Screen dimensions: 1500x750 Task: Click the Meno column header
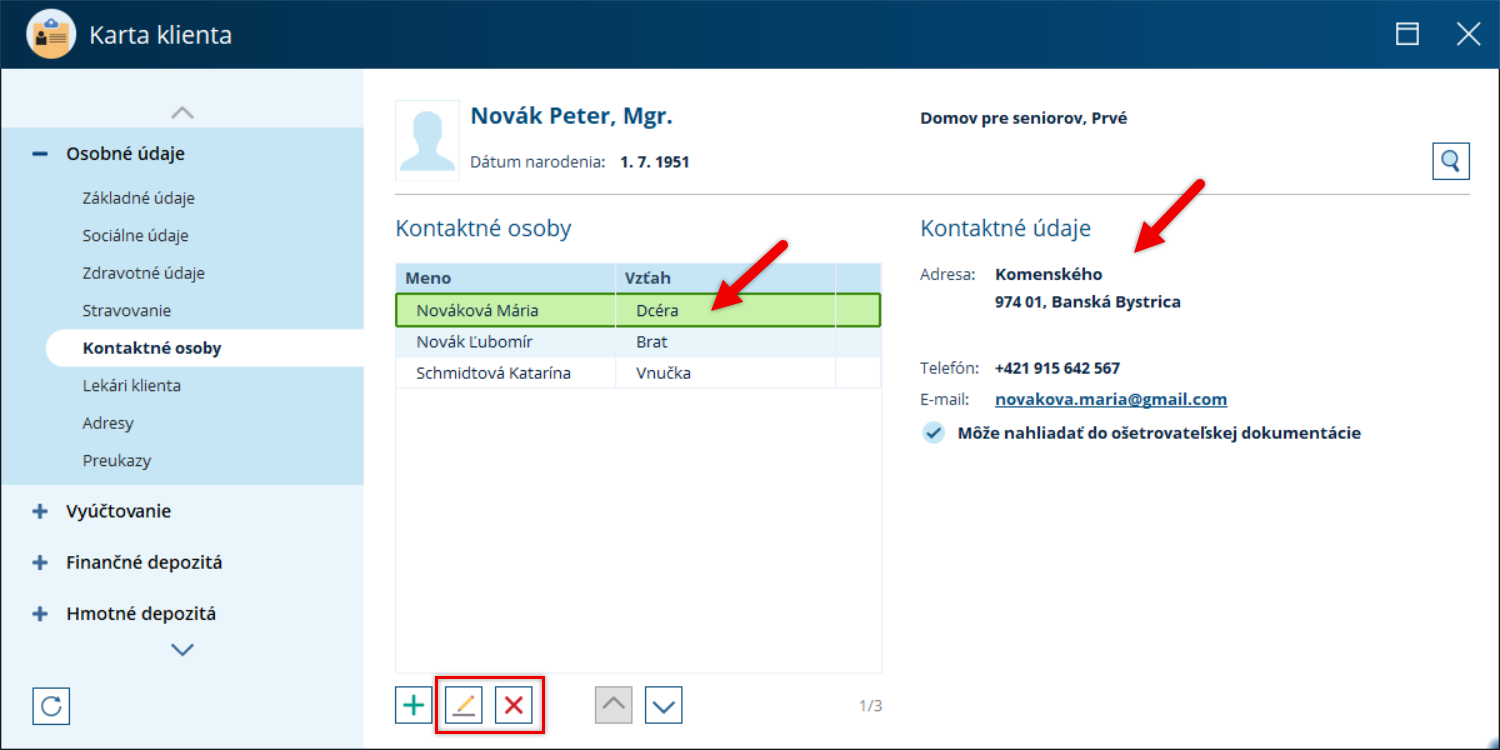505,278
